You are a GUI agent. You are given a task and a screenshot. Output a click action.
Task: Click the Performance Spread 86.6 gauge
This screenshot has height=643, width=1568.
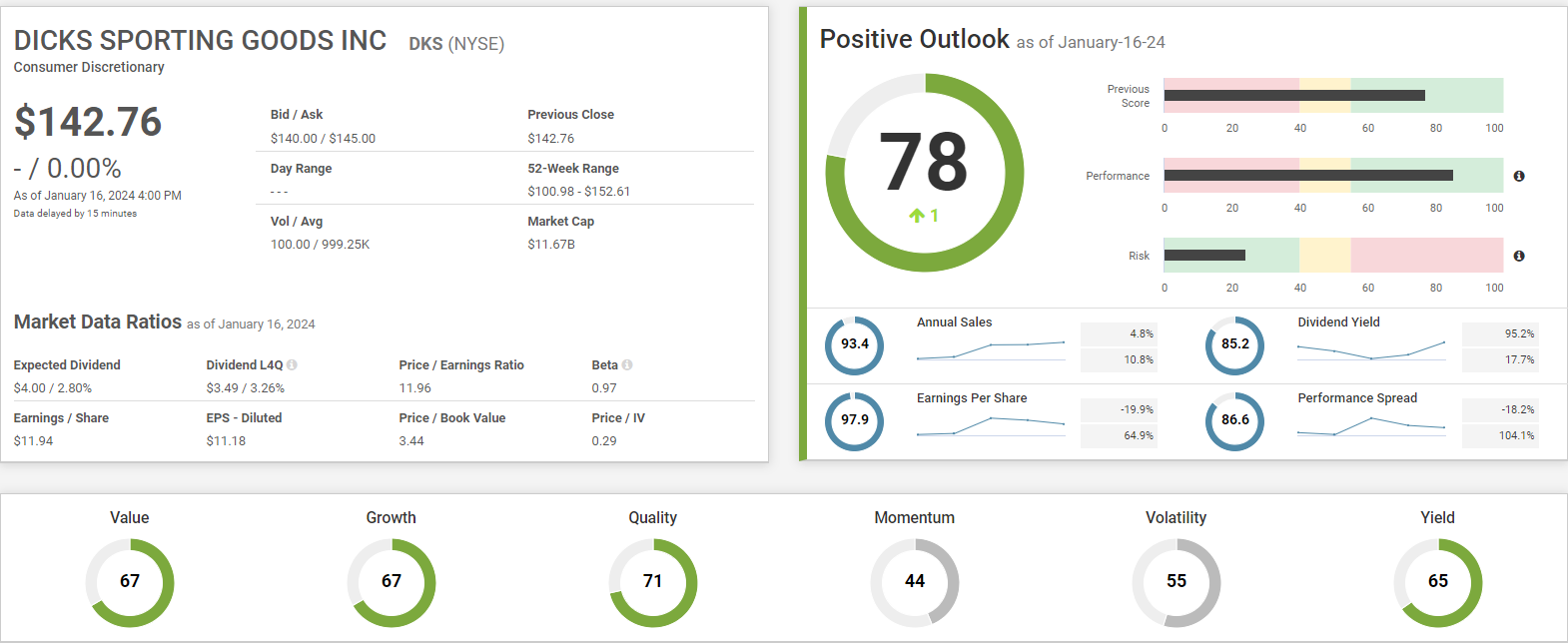(x=1235, y=421)
